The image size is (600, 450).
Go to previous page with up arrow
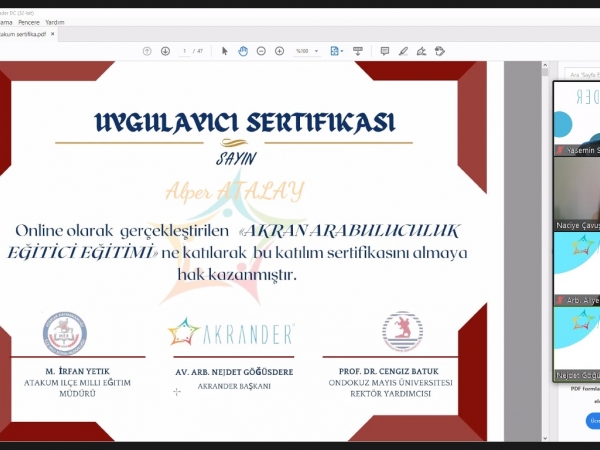coord(147,51)
